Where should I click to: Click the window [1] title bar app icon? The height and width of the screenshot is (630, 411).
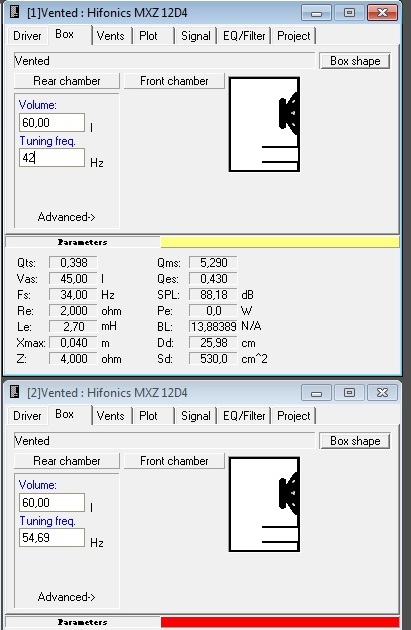[x=14, y=12]
